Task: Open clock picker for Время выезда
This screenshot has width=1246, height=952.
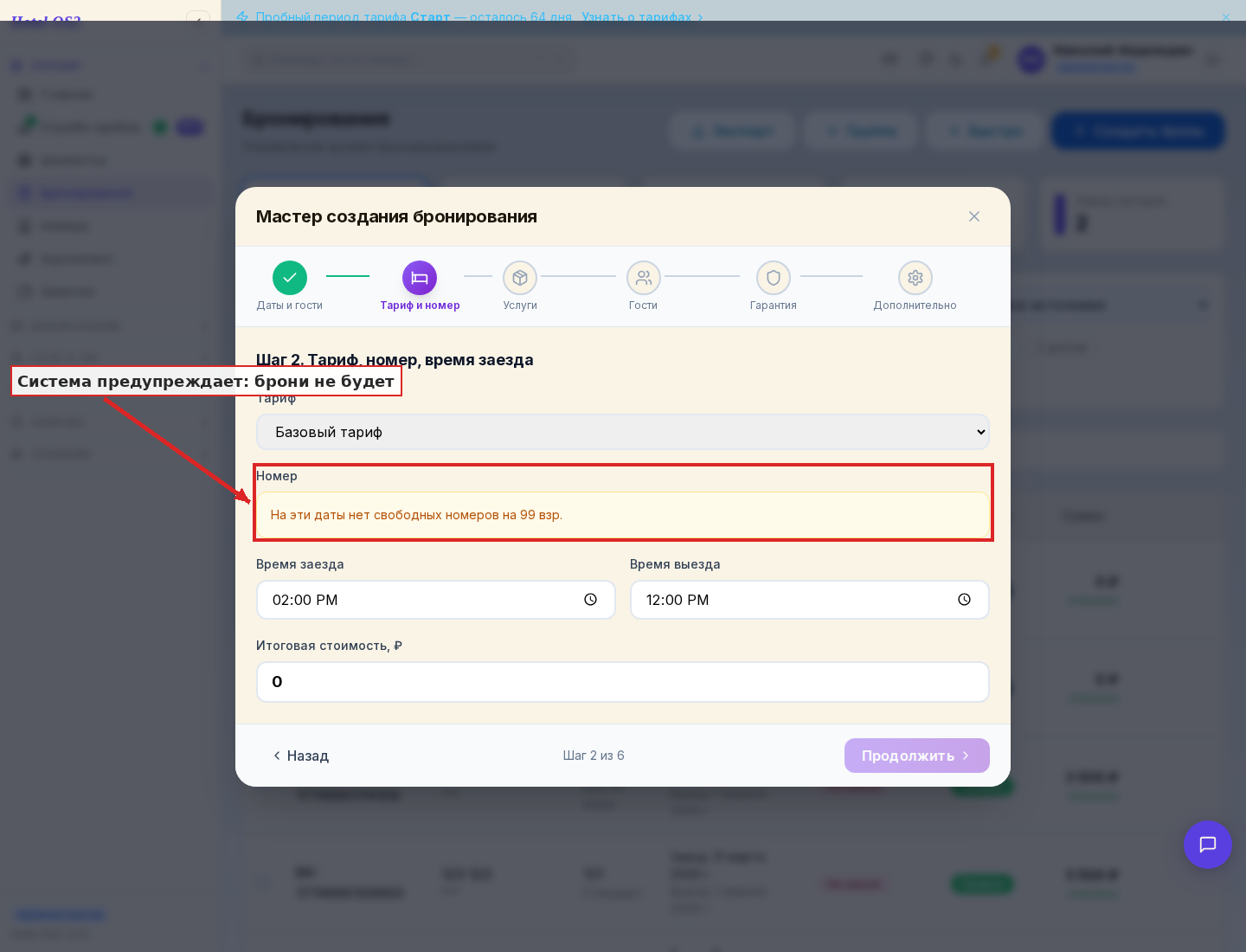Action: pos(965,600)
